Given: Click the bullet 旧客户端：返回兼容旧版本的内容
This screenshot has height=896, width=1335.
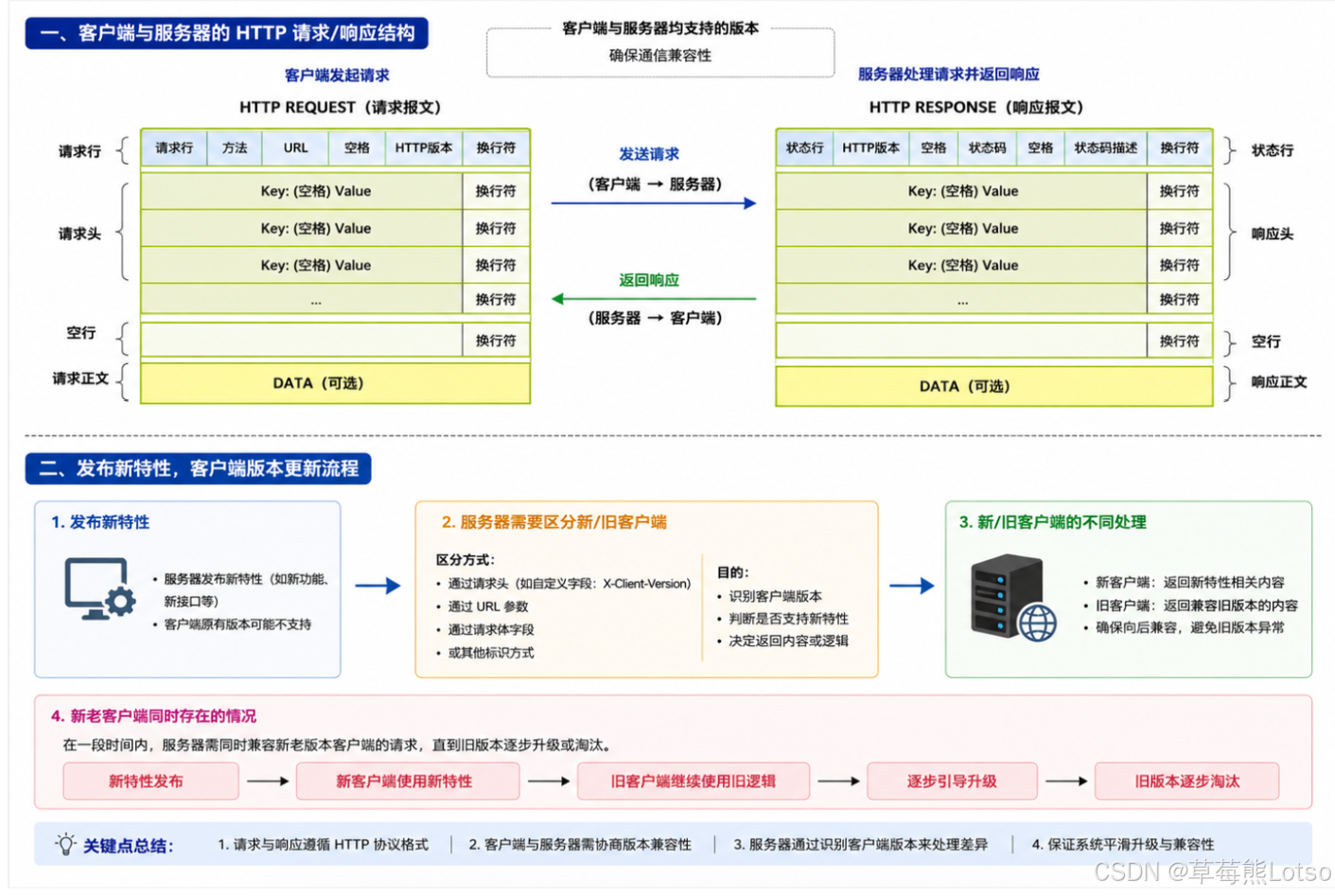Looking at the screenshot, I should coord(1196,606).
